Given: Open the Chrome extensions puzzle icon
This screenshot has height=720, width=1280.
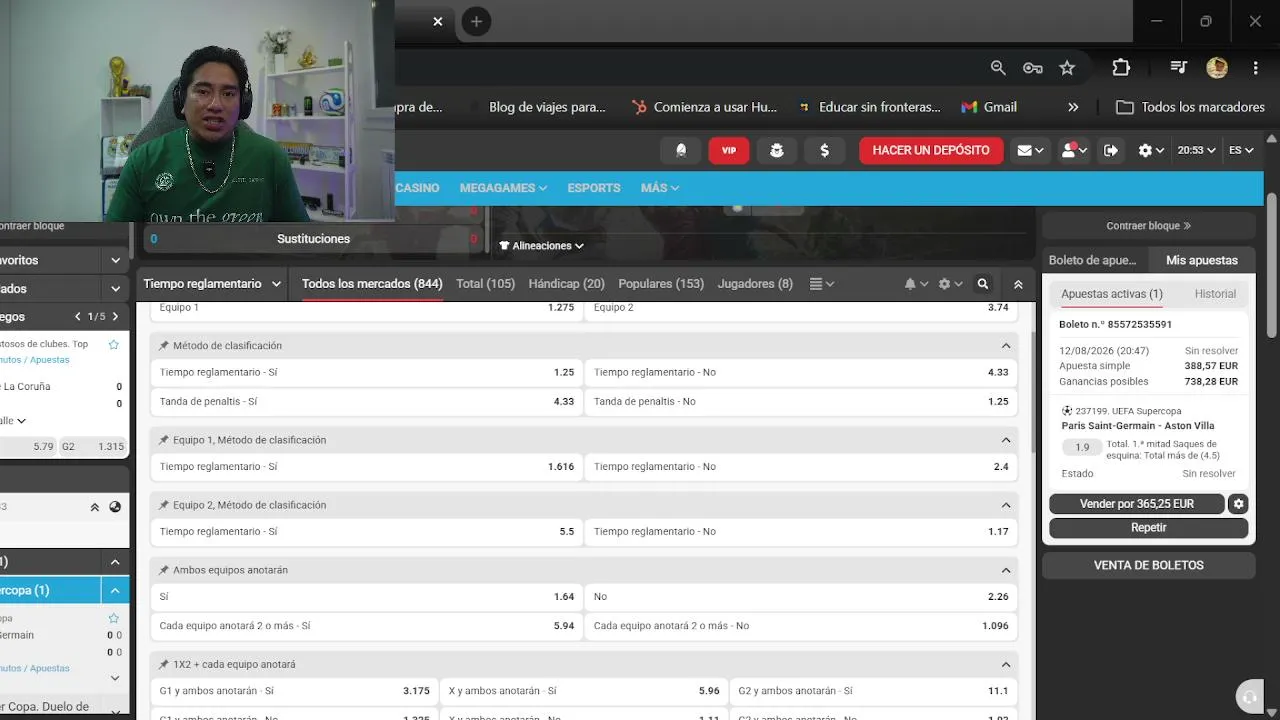Looking at the screenshot, I should click(1121, 67).
